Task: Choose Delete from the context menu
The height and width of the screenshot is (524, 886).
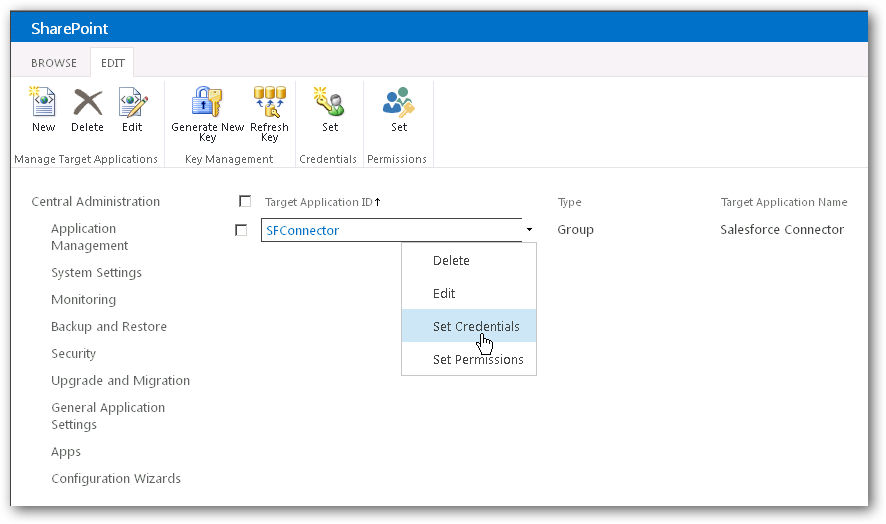Action: point(469,261)
